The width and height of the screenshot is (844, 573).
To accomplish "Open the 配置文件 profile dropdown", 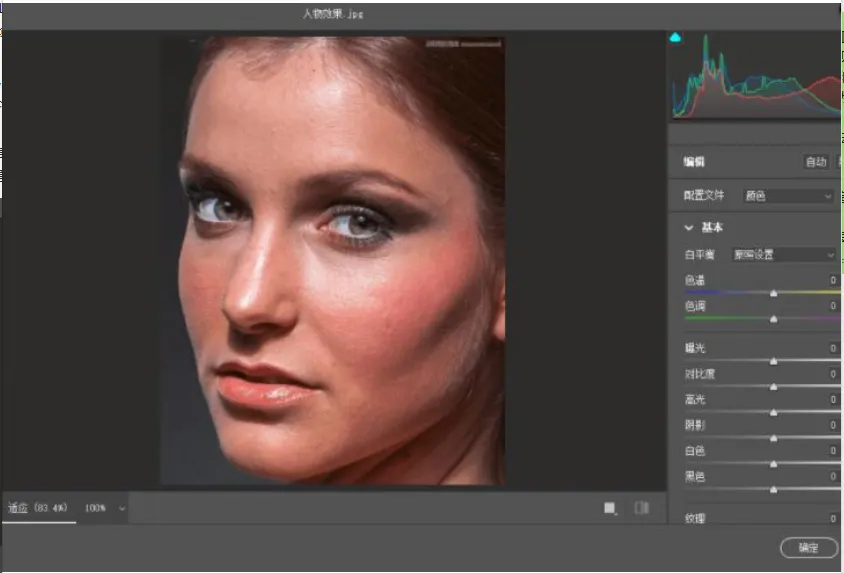I will (788, 196).
